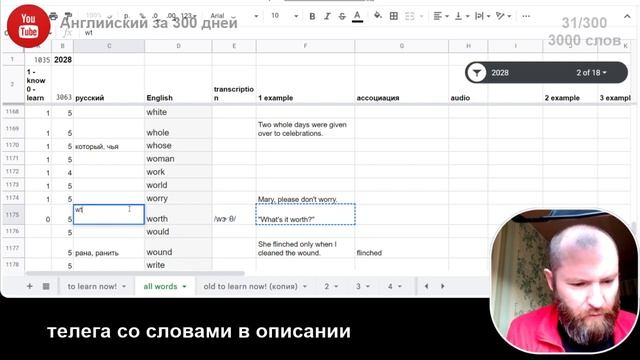Toggle Strikethrough formatting
640x360 pixels.
(342, 16)
